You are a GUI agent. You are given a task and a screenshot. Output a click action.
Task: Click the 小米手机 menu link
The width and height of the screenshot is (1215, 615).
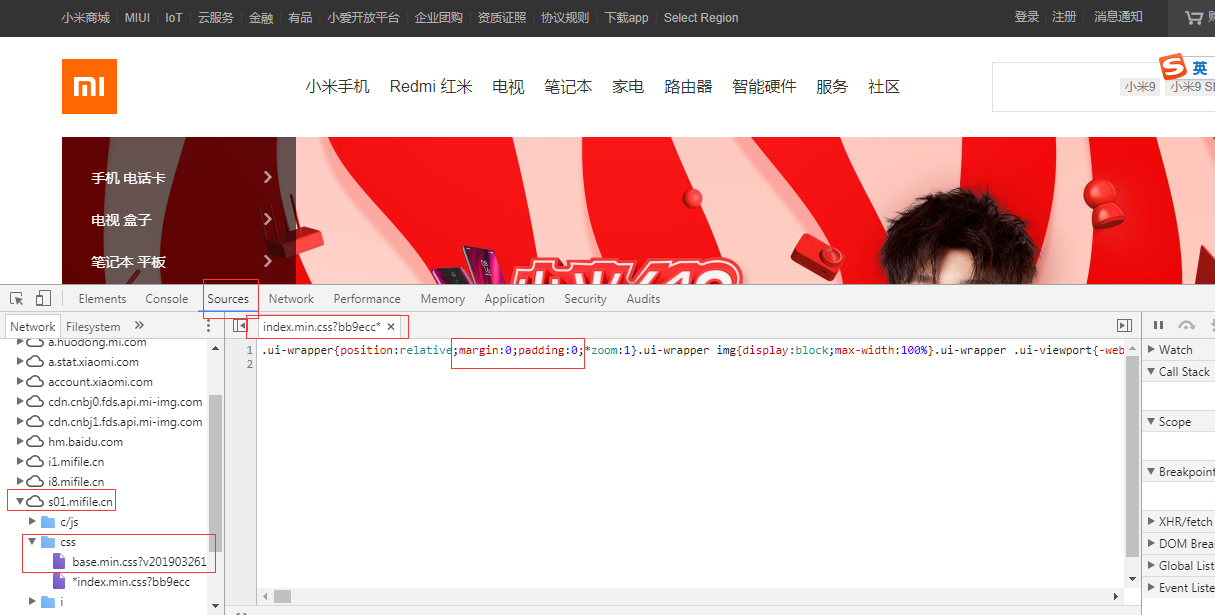[x=338, y=87]
